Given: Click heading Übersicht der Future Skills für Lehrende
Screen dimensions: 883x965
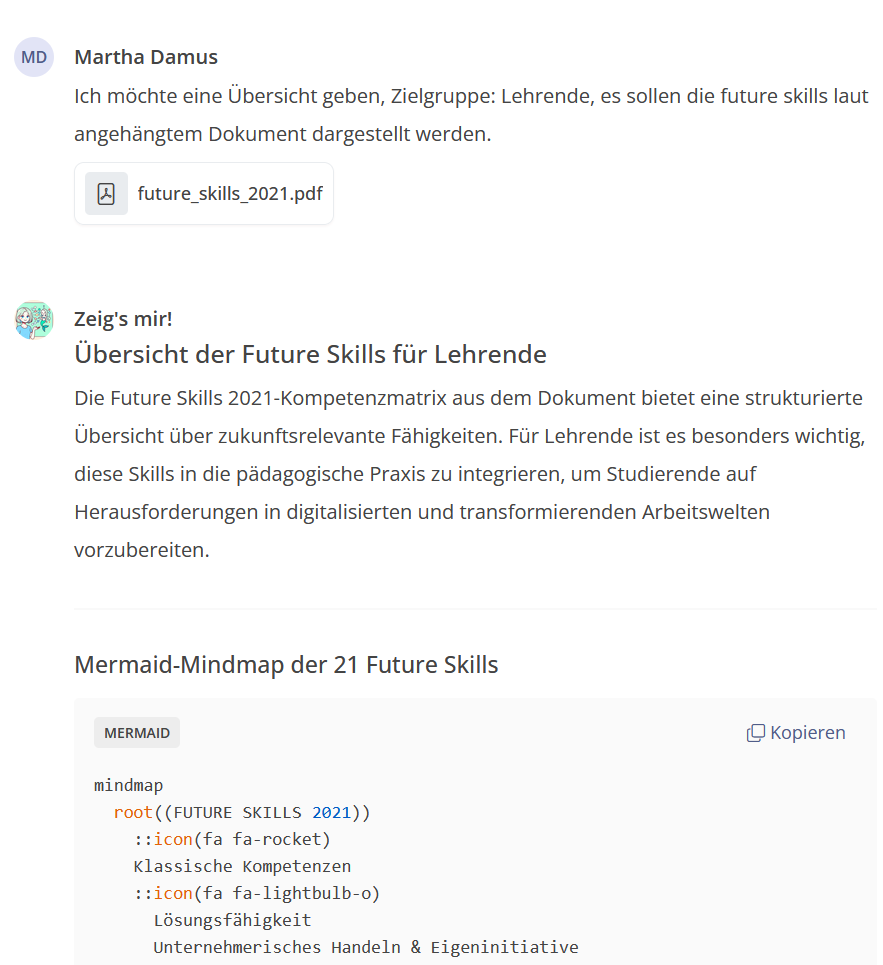Looking at the screenshot, I should 310,354.
